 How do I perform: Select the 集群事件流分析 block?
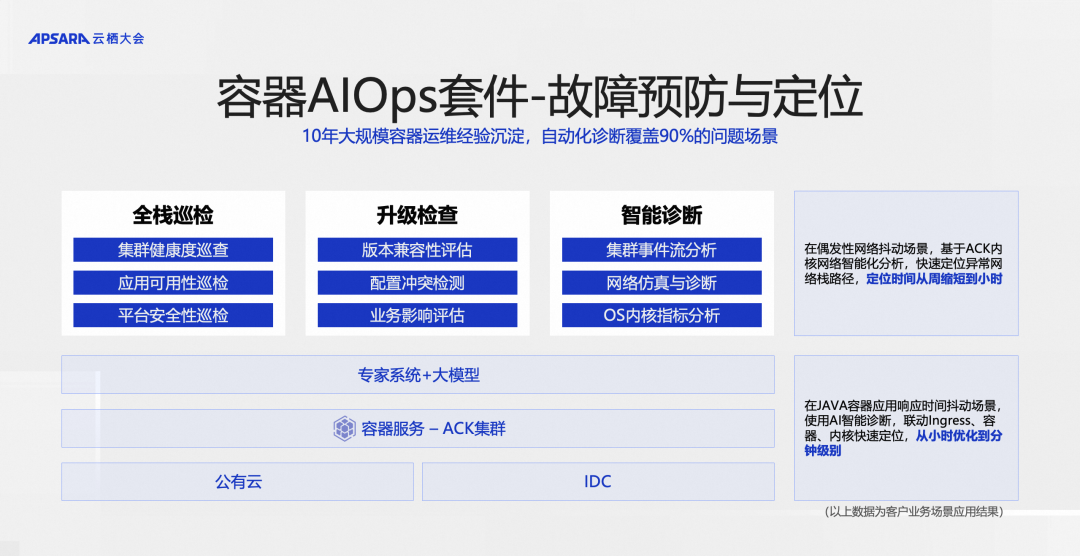(x=662, y=250)
